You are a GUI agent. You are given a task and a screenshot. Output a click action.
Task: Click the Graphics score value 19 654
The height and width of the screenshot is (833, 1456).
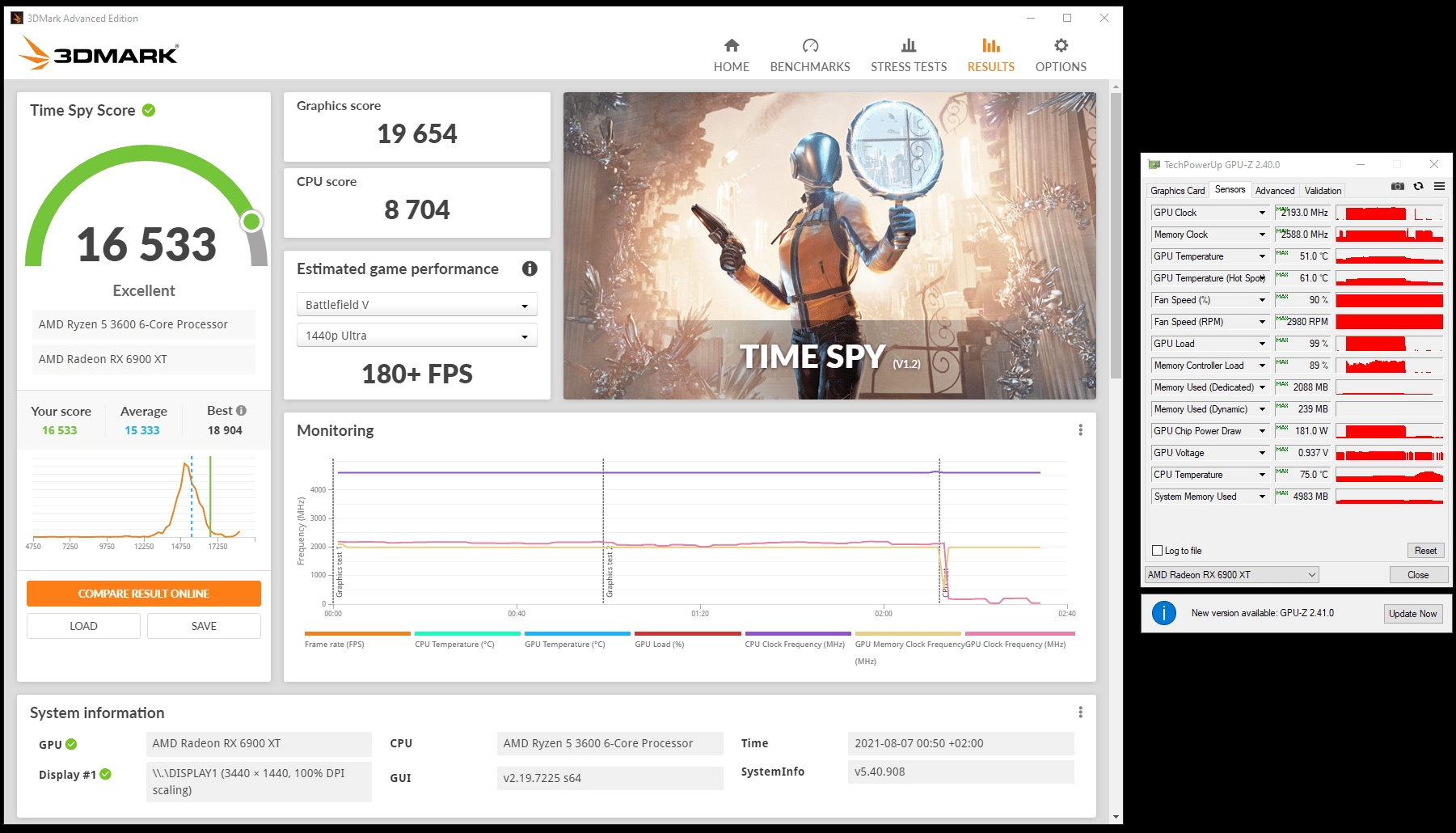click(417, 133)
